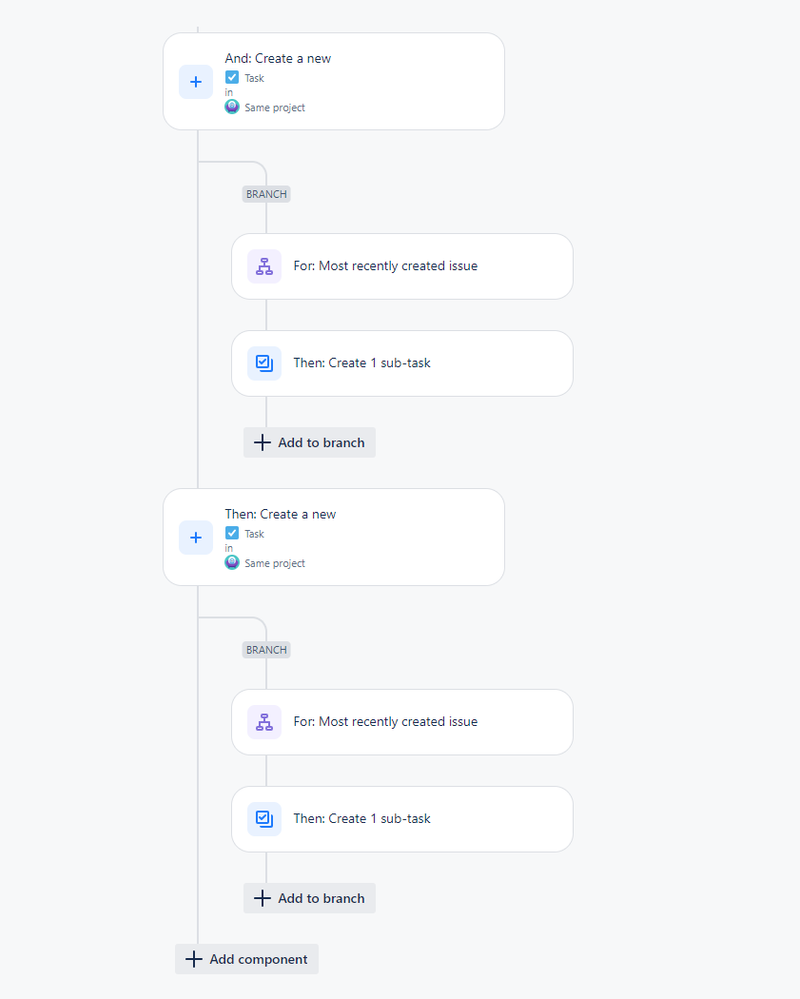
Task: Click the plus icon on the And component
Action: [196, 82]
